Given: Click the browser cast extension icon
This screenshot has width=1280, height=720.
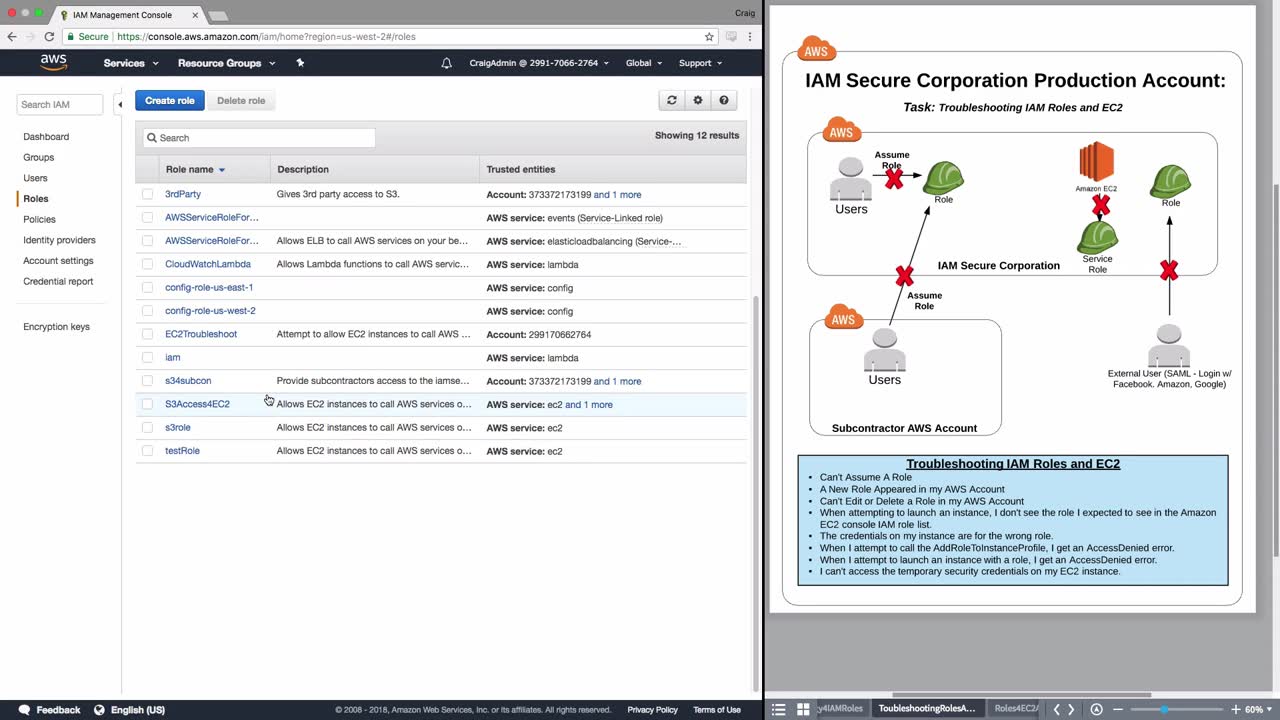Looking at the screenshot, I should 731,37.
